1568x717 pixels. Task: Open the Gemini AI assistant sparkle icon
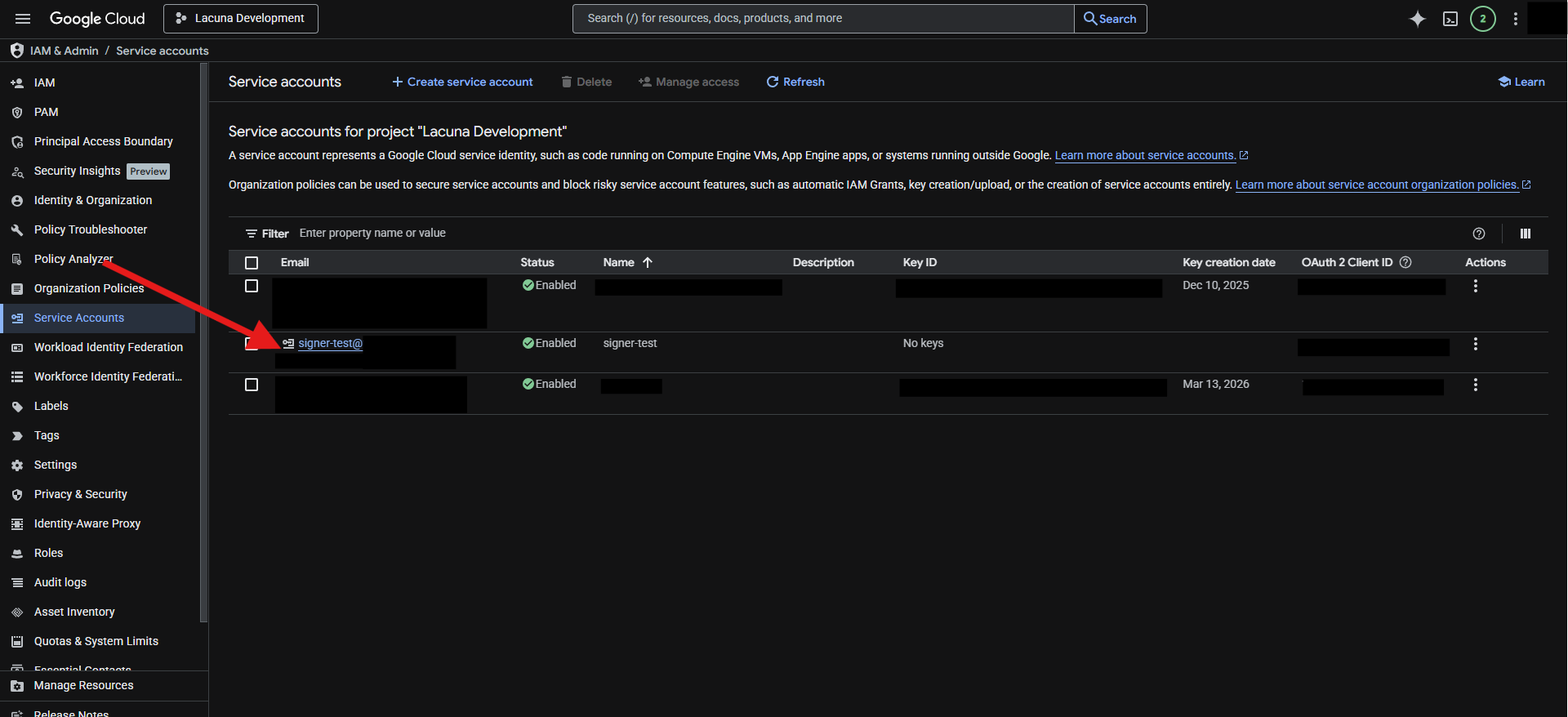pos(1418,19)
